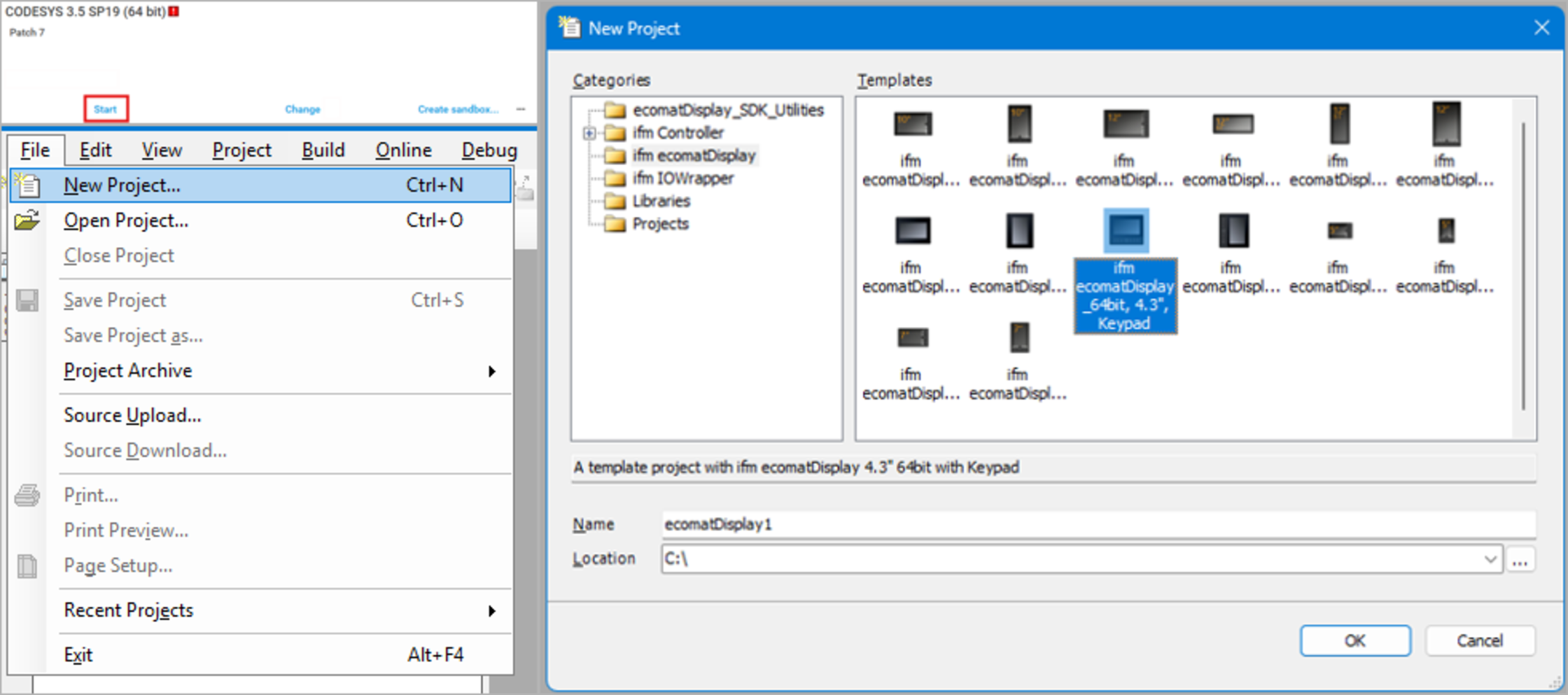1568x695 pixels.
Task: Click the folder icon next to ifm IOWrapper
Action: (615, 178)
